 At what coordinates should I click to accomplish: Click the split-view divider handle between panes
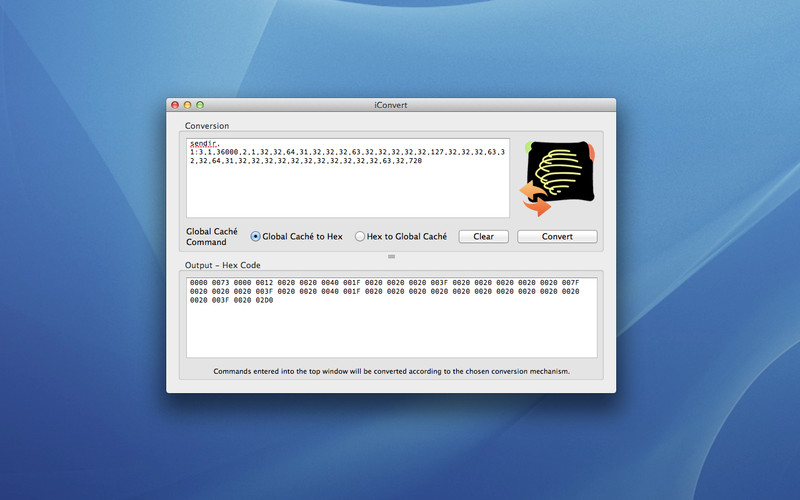[391, 257]
